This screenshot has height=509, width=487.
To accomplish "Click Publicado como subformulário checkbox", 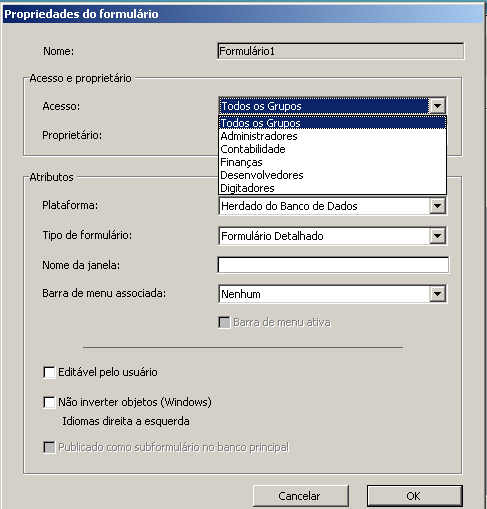I will tap(49, 447).
